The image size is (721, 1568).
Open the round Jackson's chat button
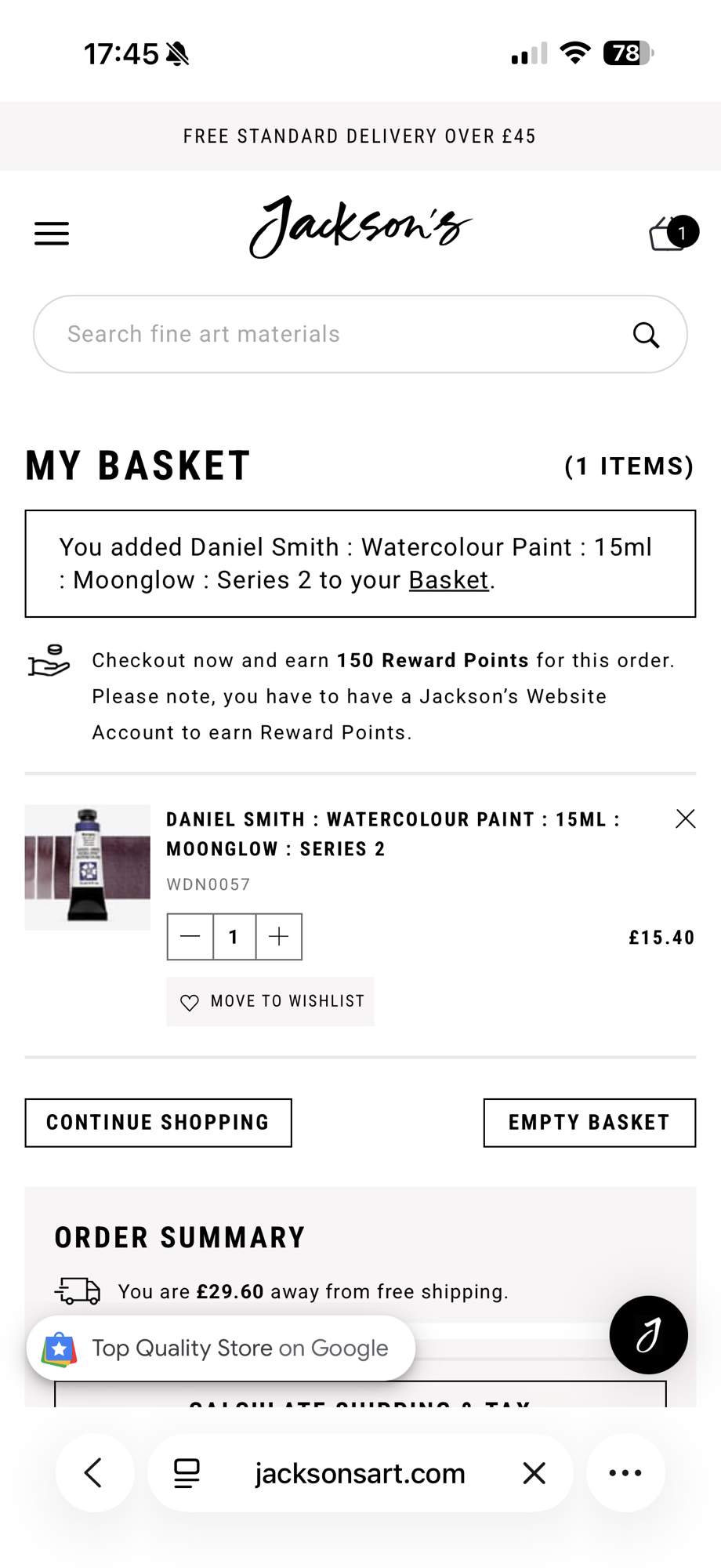[x=648, y=1335]
